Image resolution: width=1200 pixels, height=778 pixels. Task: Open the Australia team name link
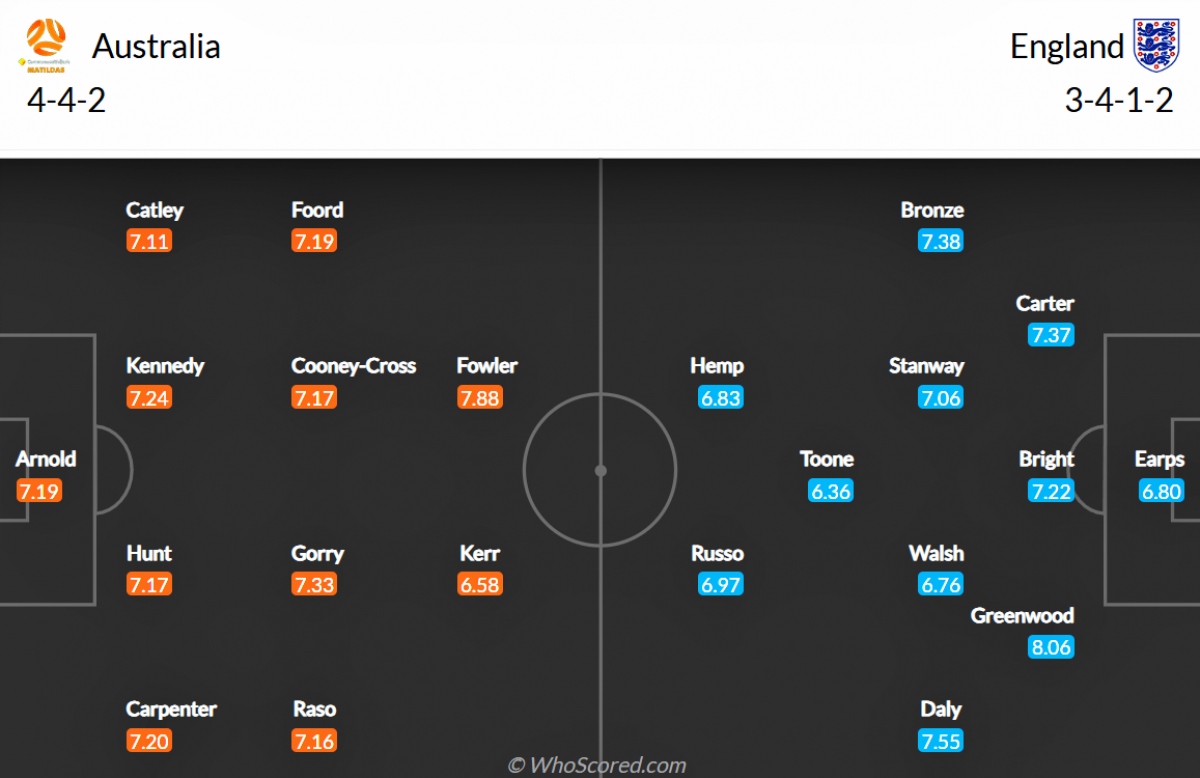157,47
